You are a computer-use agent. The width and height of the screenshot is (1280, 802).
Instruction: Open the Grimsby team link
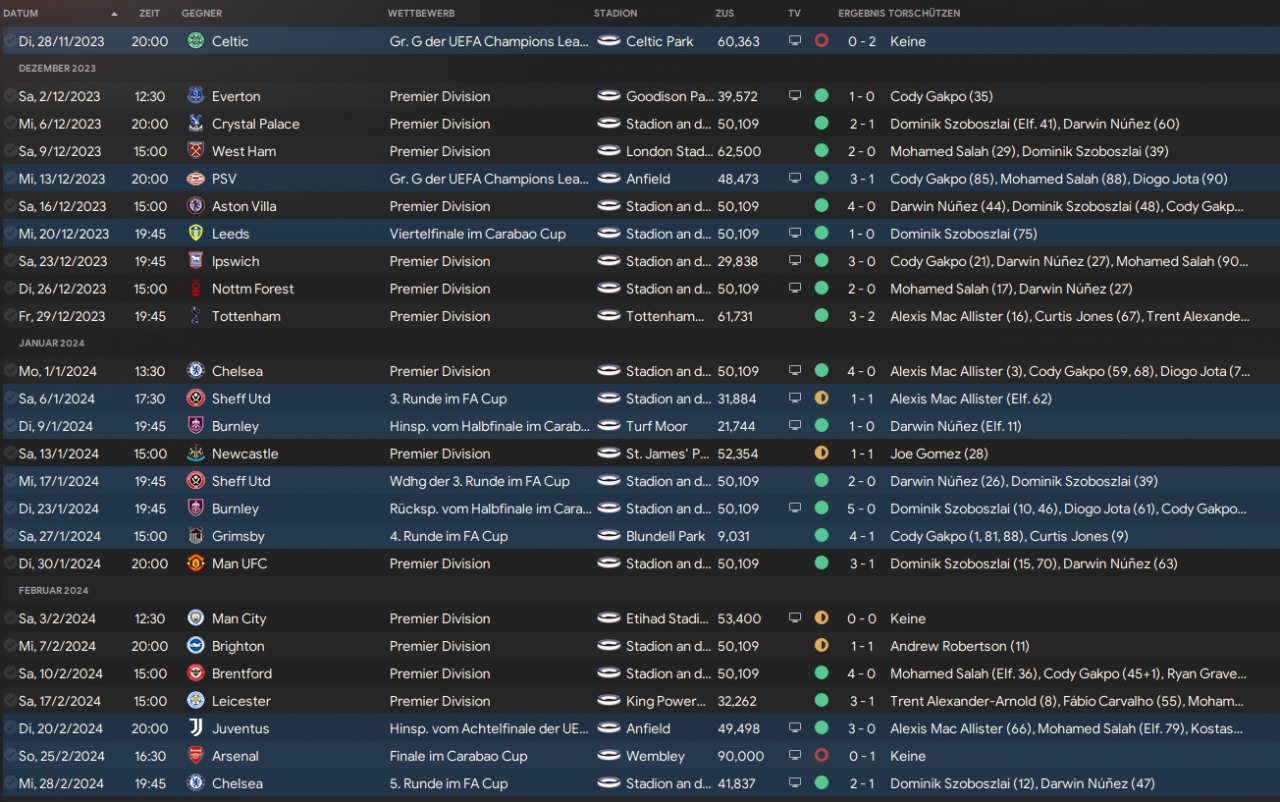point(238,536)
